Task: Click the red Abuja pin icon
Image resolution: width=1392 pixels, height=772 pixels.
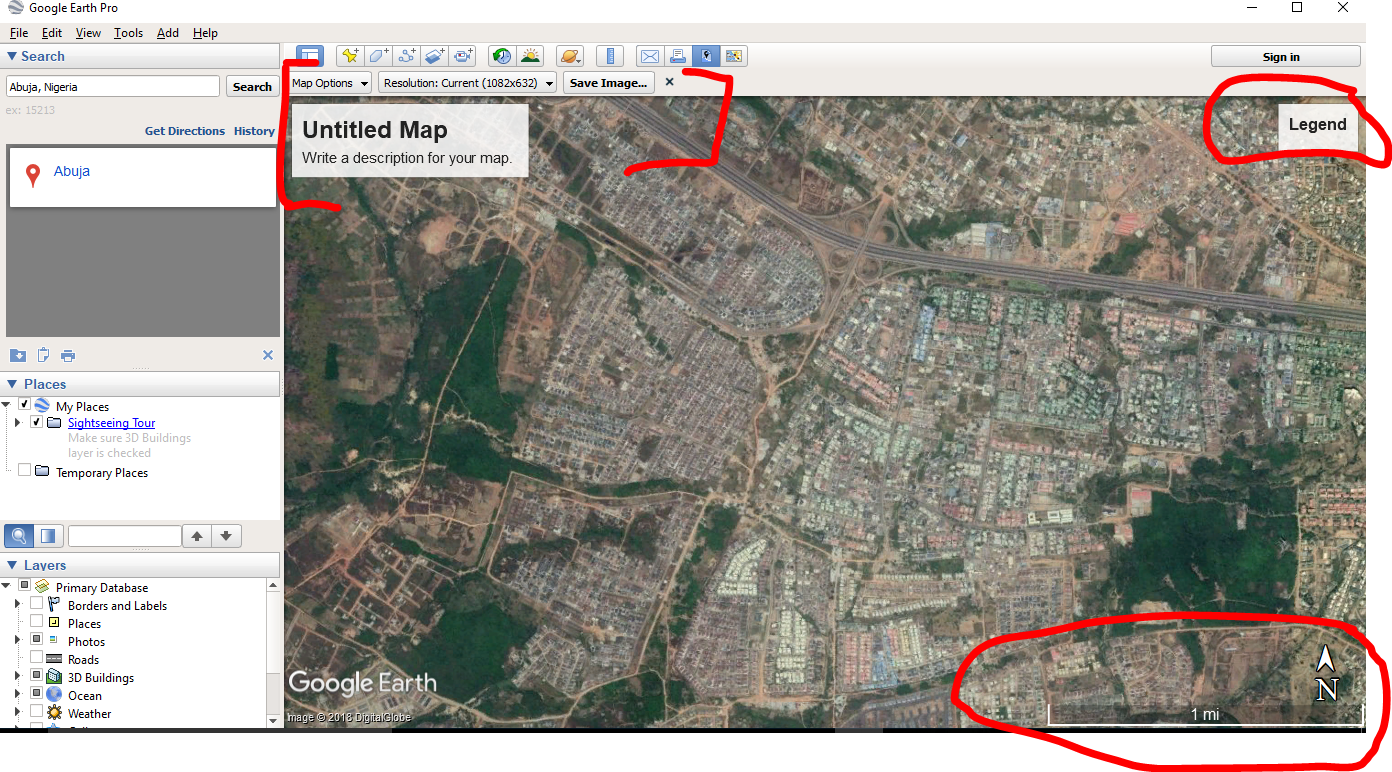Action: 33,176
